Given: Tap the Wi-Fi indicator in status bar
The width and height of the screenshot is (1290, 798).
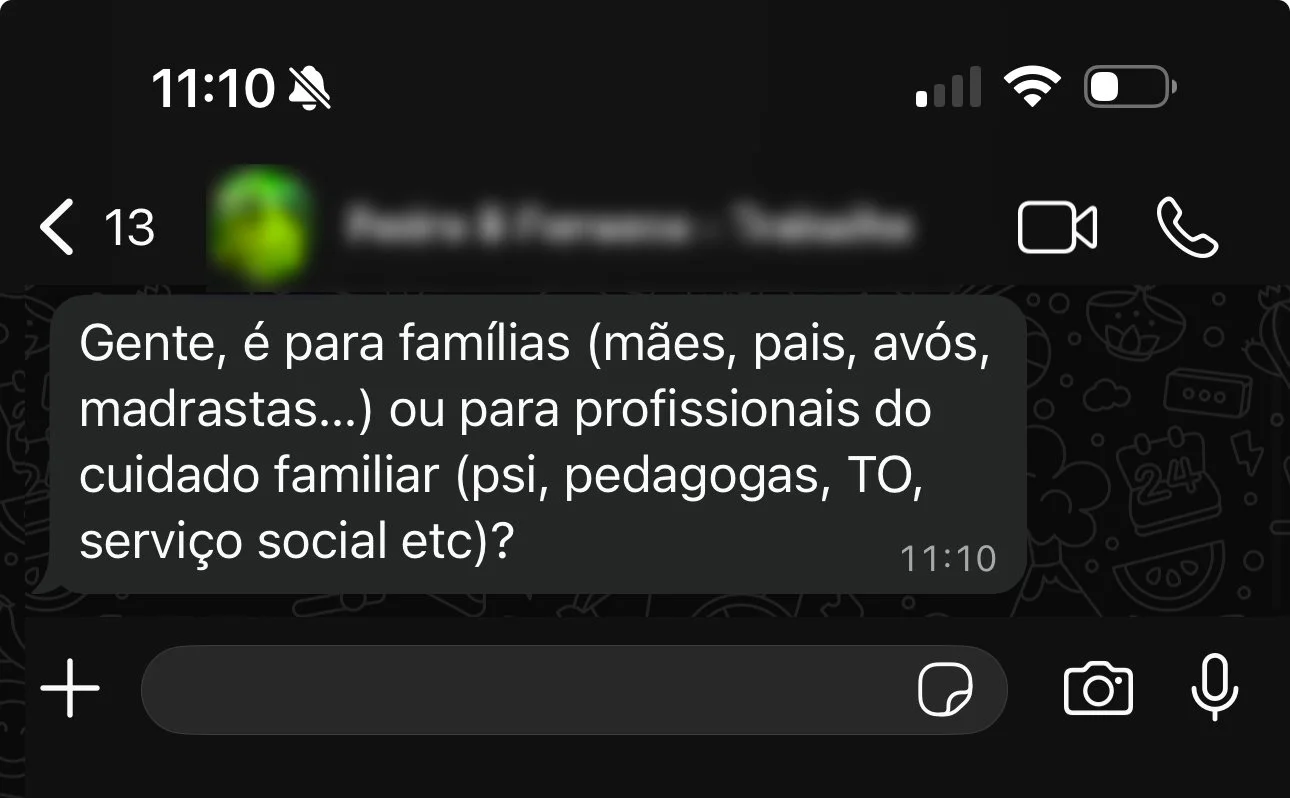Looking at the screenshot, I should (1033, 87).
